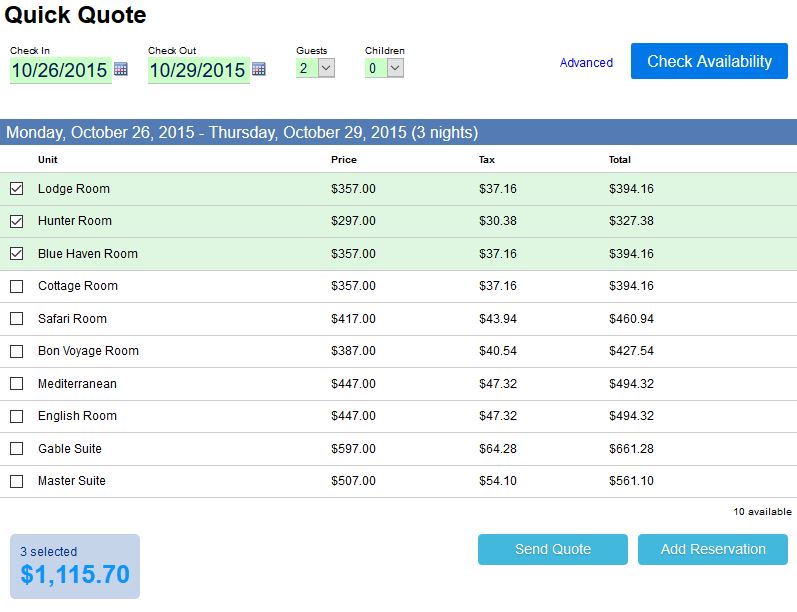Click the Add Reservation button
The height and width of the screenshot is (612, 797).
tap(713, 549)
